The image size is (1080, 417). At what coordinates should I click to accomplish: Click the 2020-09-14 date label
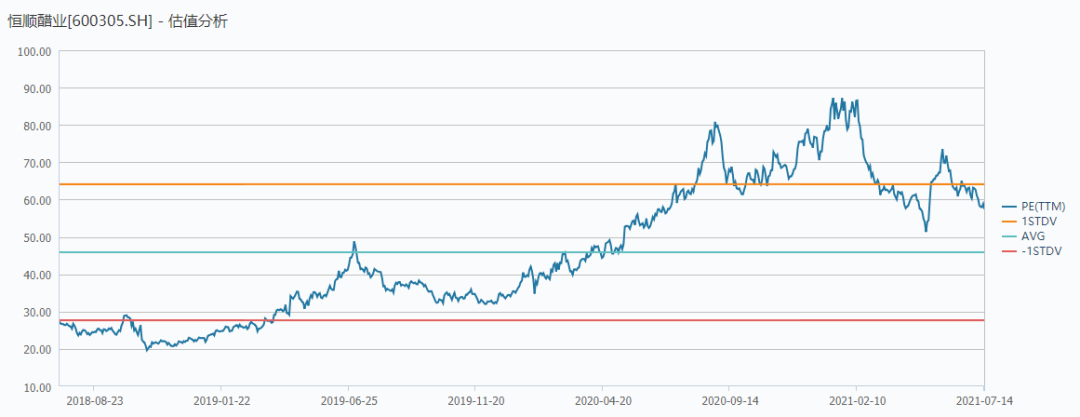click(x=729, y=400)
